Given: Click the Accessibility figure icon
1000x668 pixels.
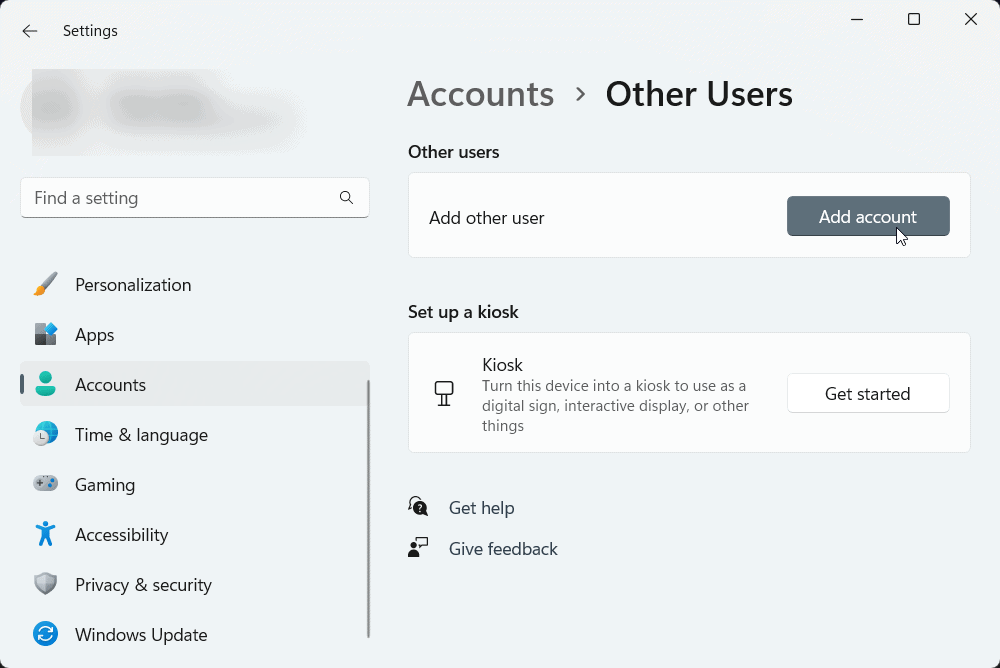Looking at the screenshot, I should click(45, 535).
